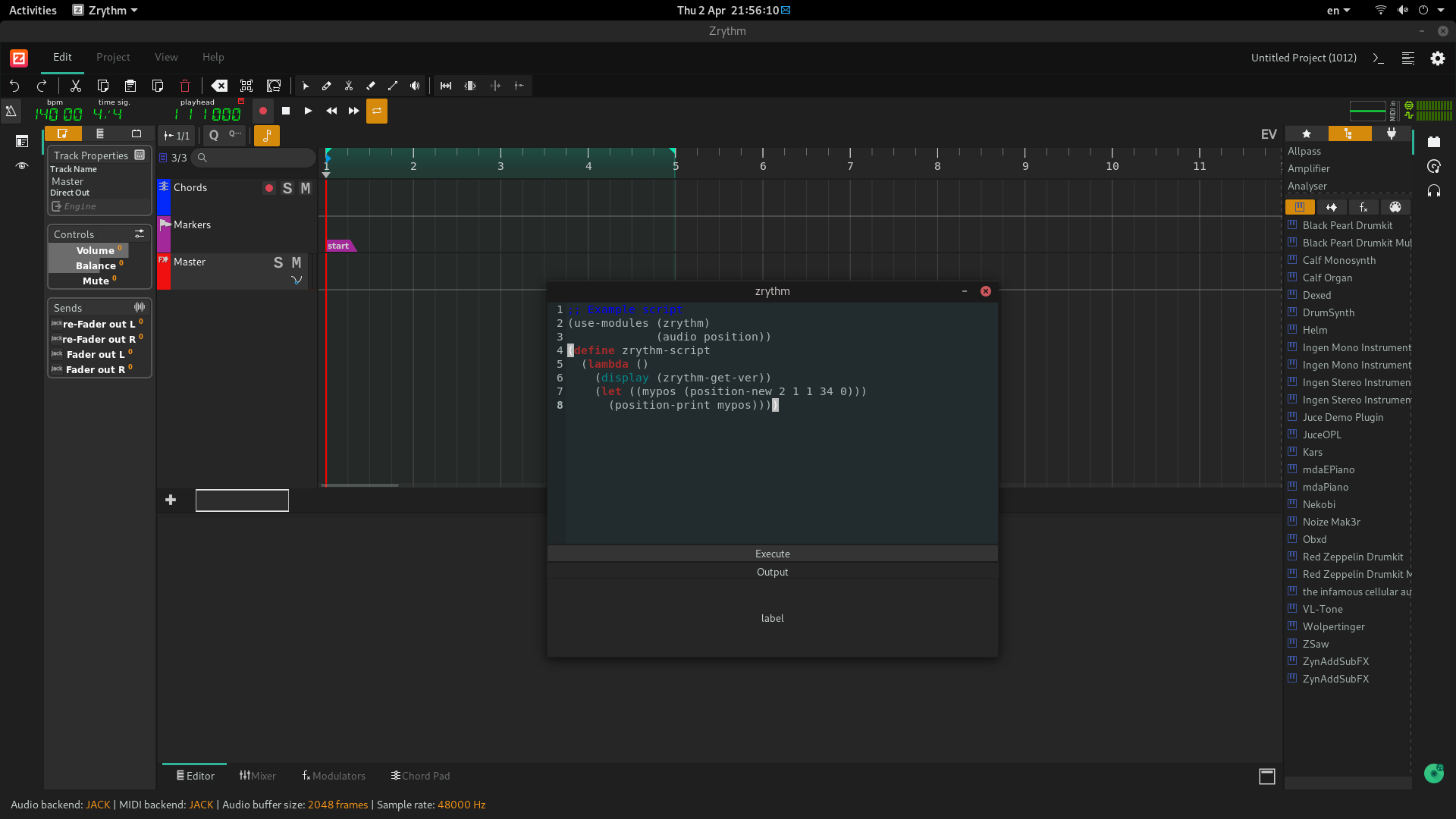Click the track search field
This screenshot has width=1456, height=819.
tap(253, 158)
